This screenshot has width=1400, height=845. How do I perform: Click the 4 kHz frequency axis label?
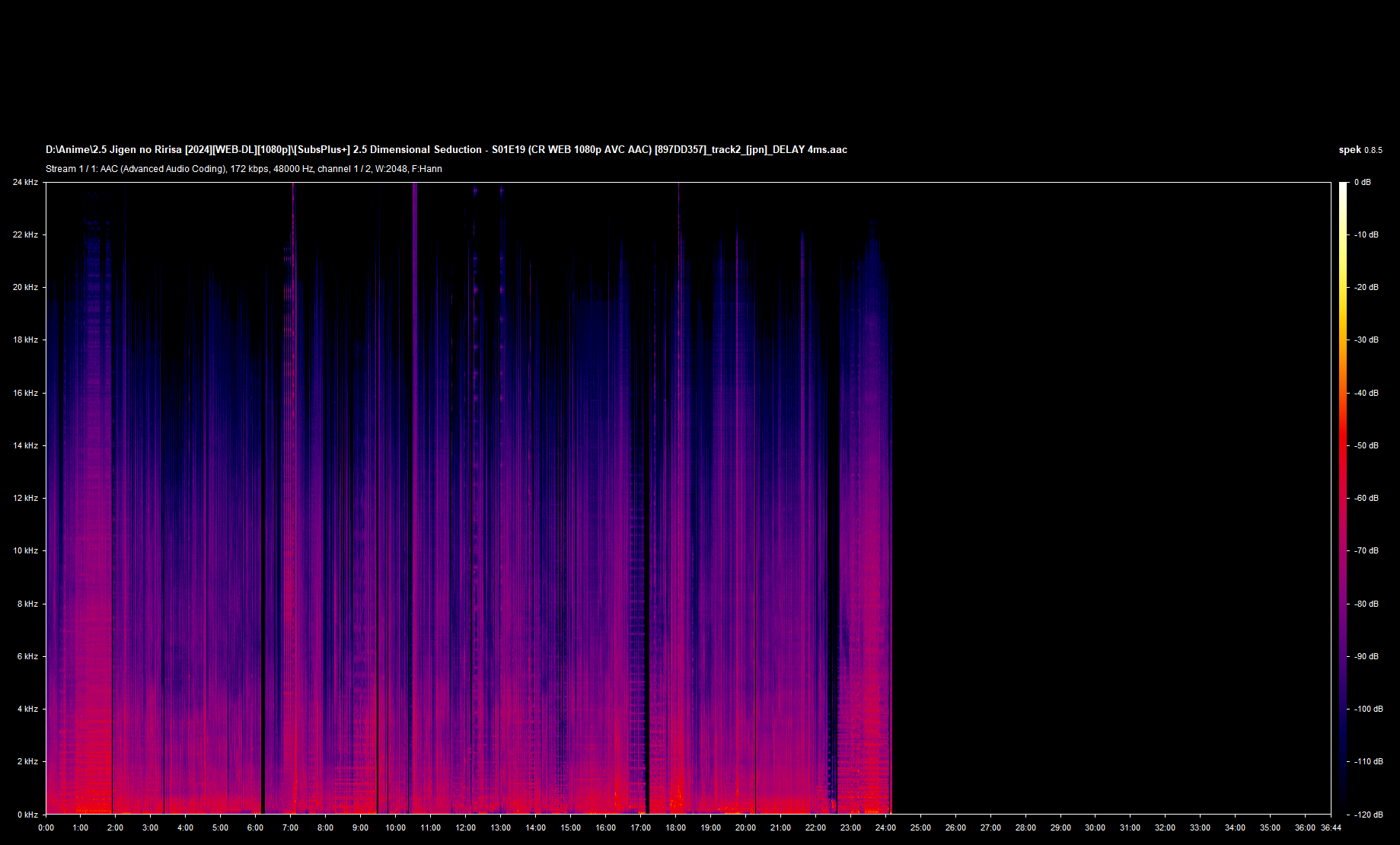(x=27, y=709)
